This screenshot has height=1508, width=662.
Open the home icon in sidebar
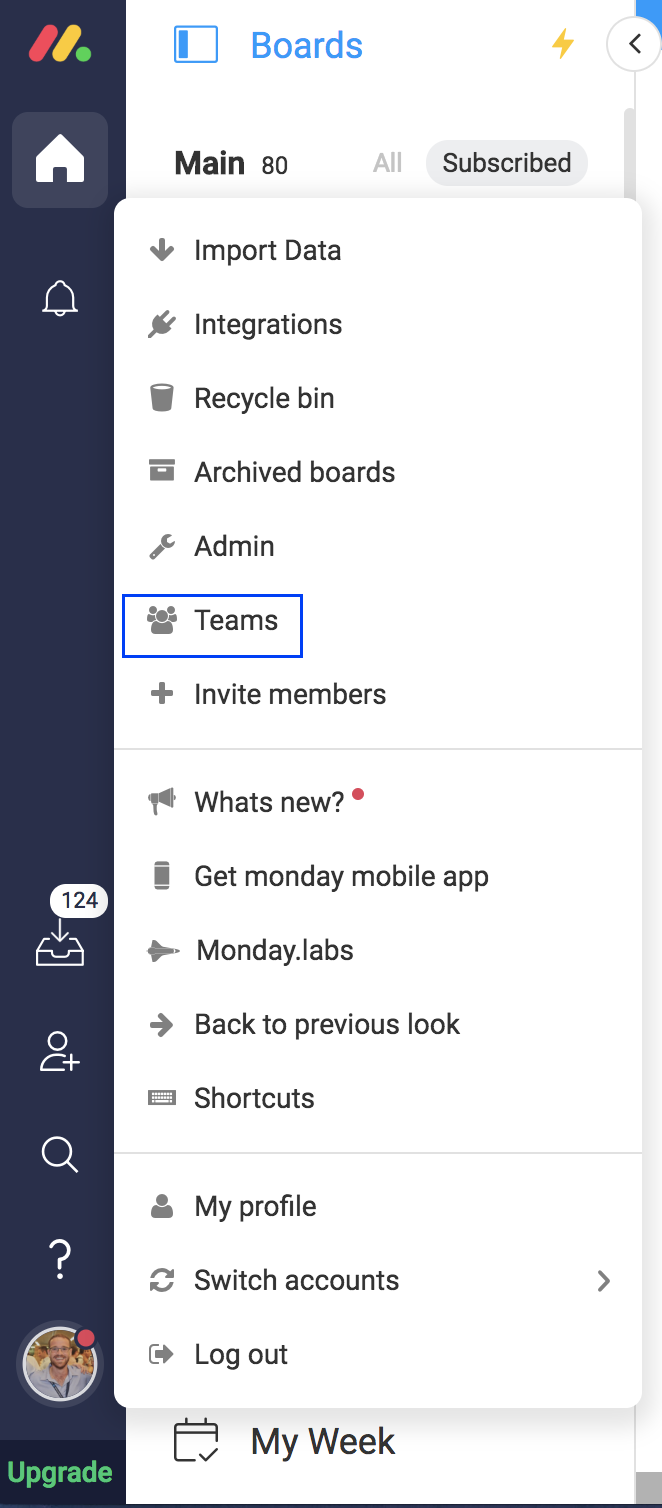pos(60,160)
